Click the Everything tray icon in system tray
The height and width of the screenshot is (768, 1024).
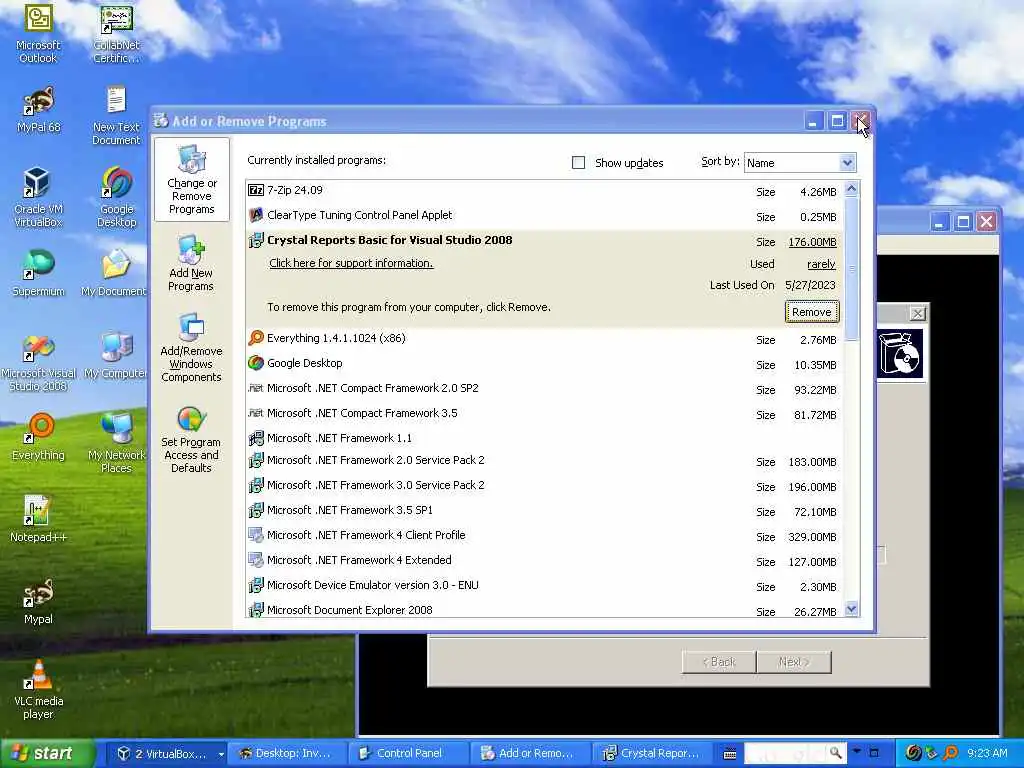pos(950,753)
